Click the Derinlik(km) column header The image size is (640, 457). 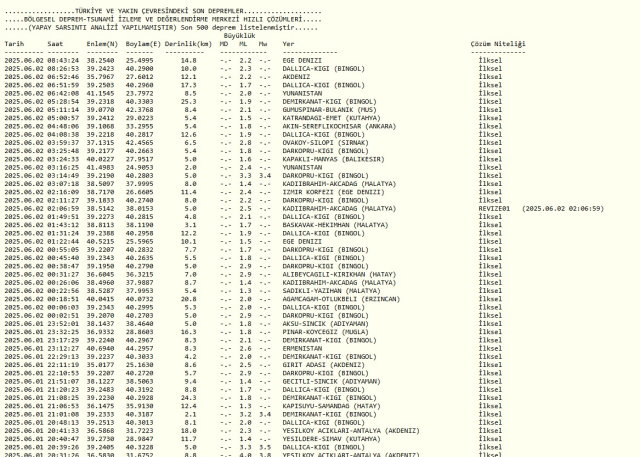tap(188, 44)
